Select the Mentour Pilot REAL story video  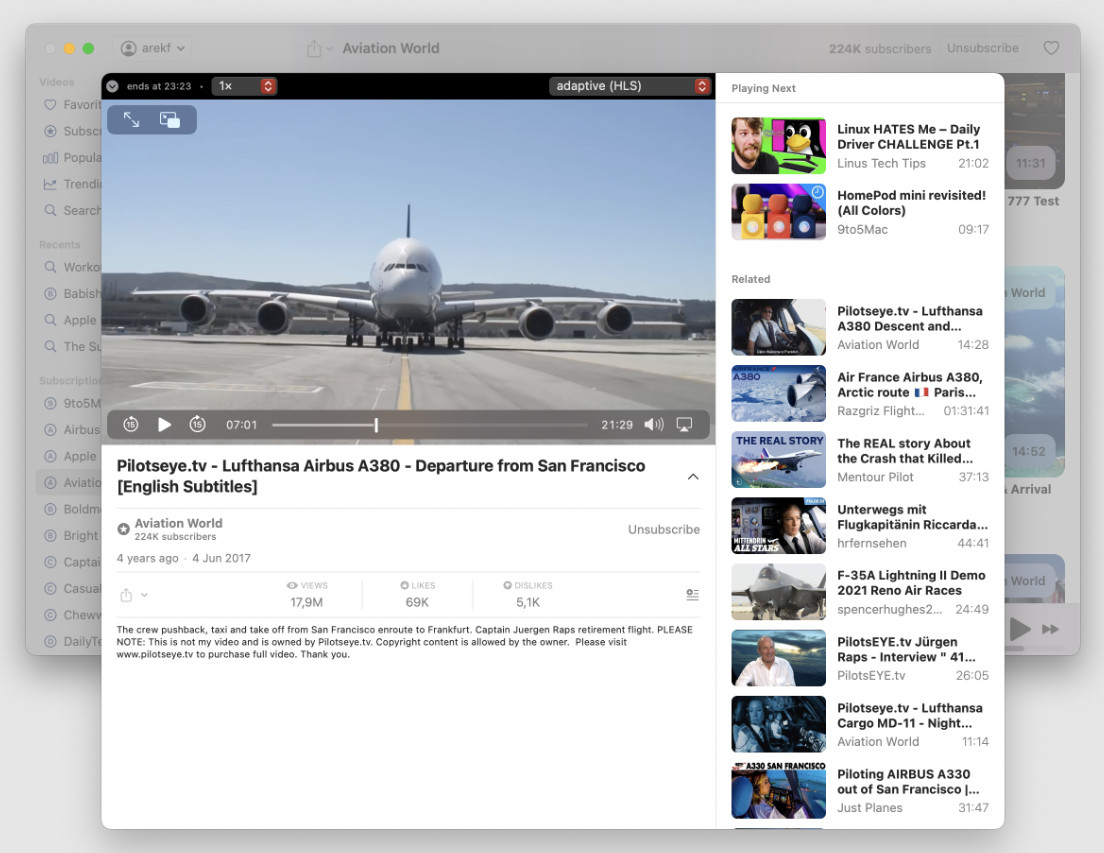tap(860, 460)
